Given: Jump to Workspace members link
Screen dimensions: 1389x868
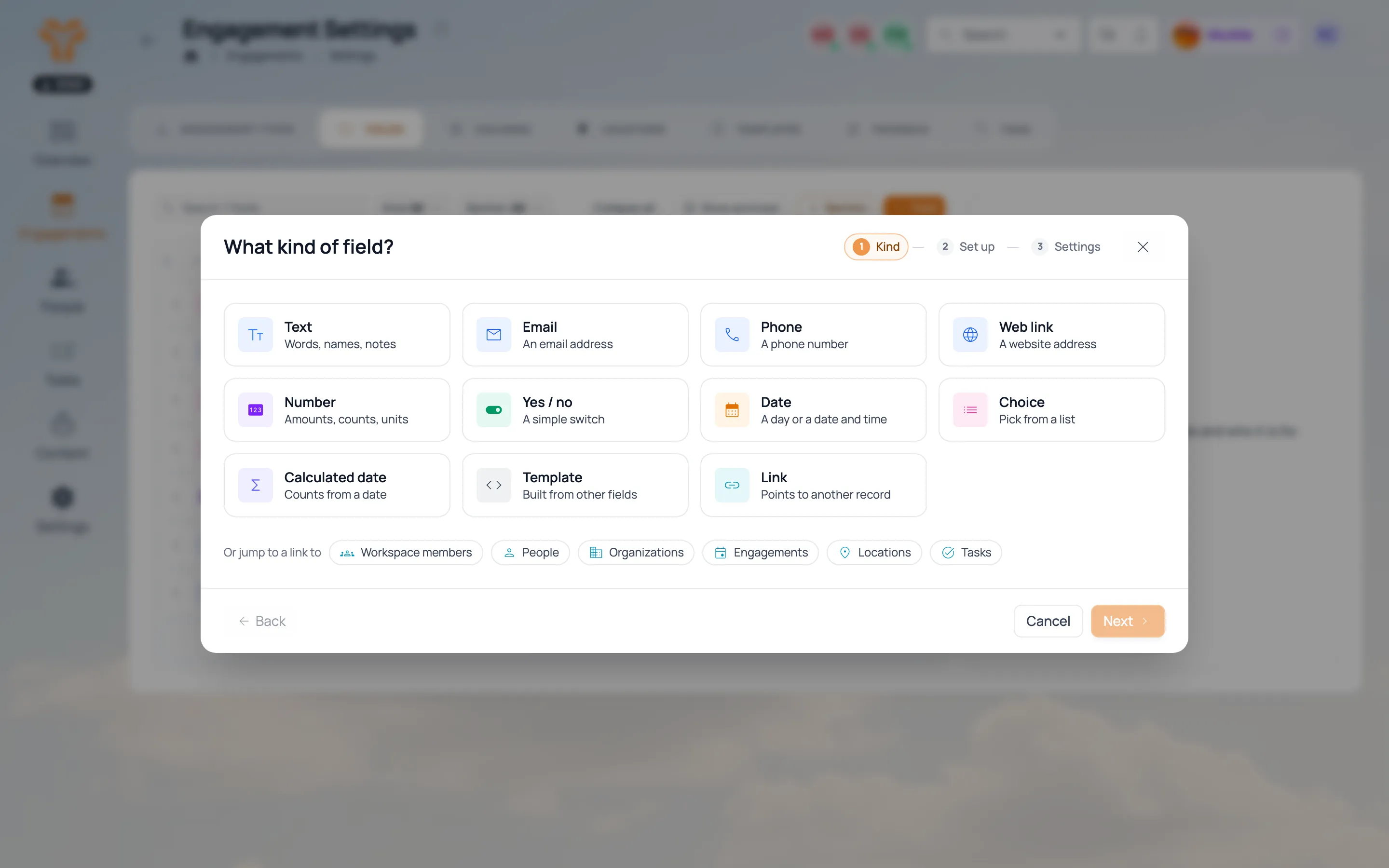Looking at the screenshot, I should (x=406, y=552).
